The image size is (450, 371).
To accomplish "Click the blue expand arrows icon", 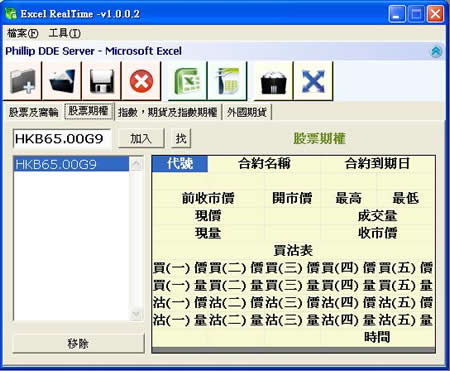I will [313, 81].
